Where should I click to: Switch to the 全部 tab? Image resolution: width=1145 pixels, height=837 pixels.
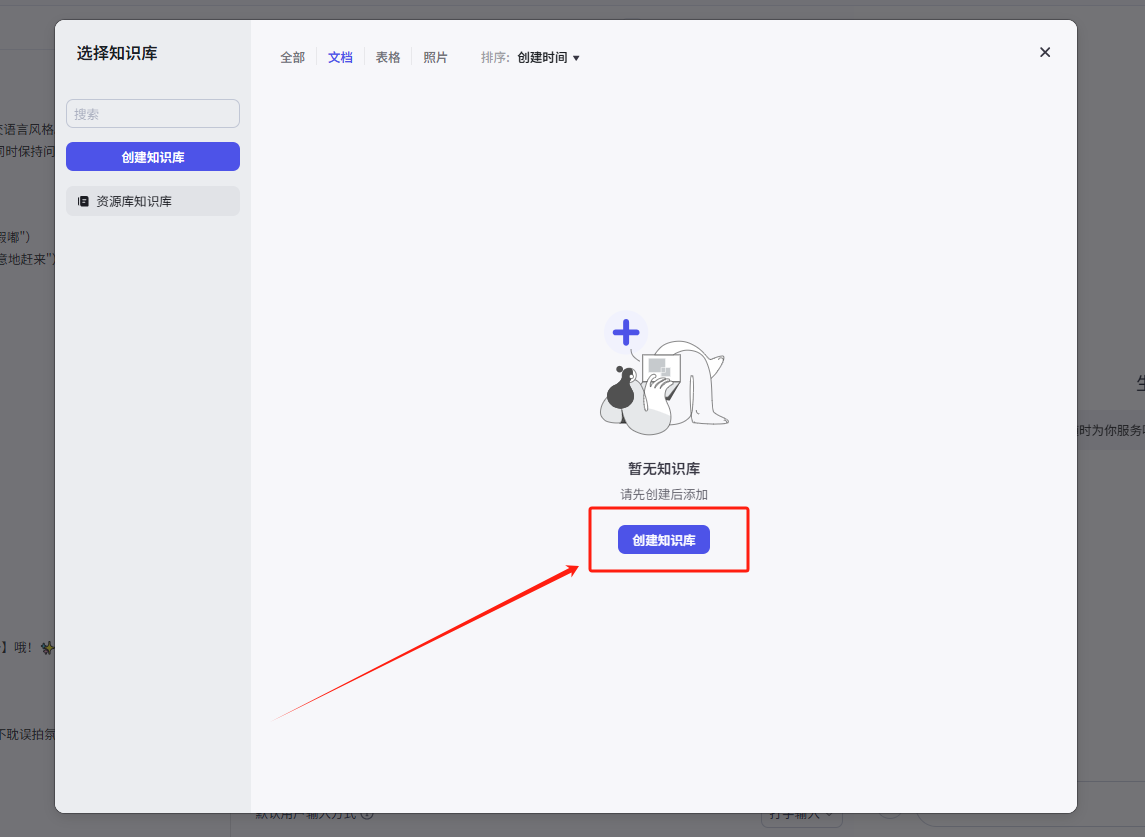(x=292, y=58)
